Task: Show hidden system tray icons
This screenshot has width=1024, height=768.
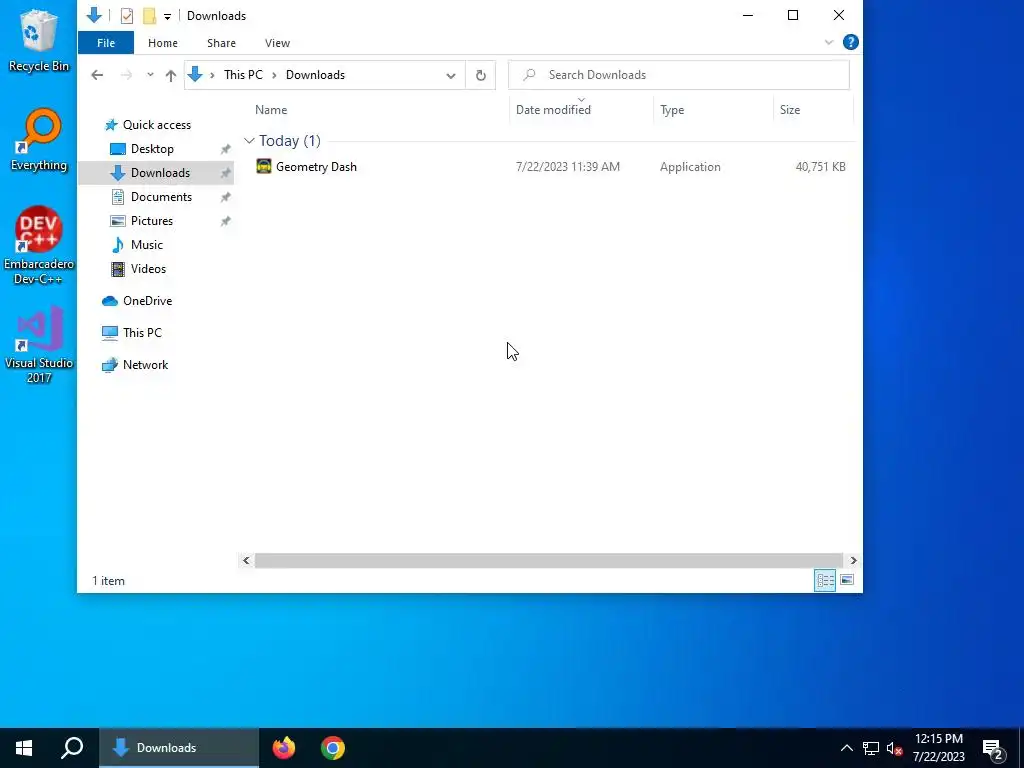Action: tap(846, 748)
